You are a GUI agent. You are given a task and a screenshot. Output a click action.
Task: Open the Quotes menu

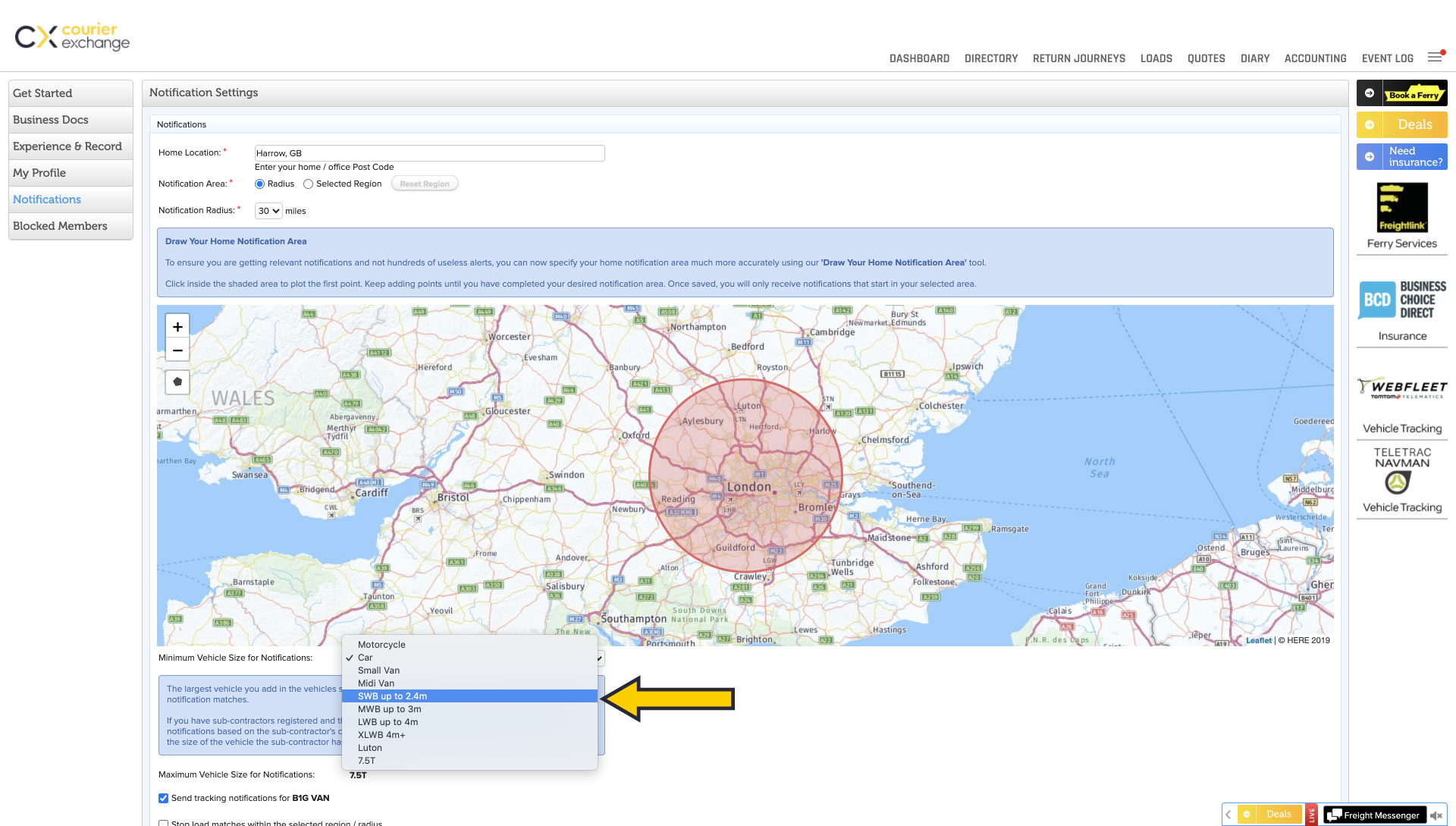pos(1207,58)
